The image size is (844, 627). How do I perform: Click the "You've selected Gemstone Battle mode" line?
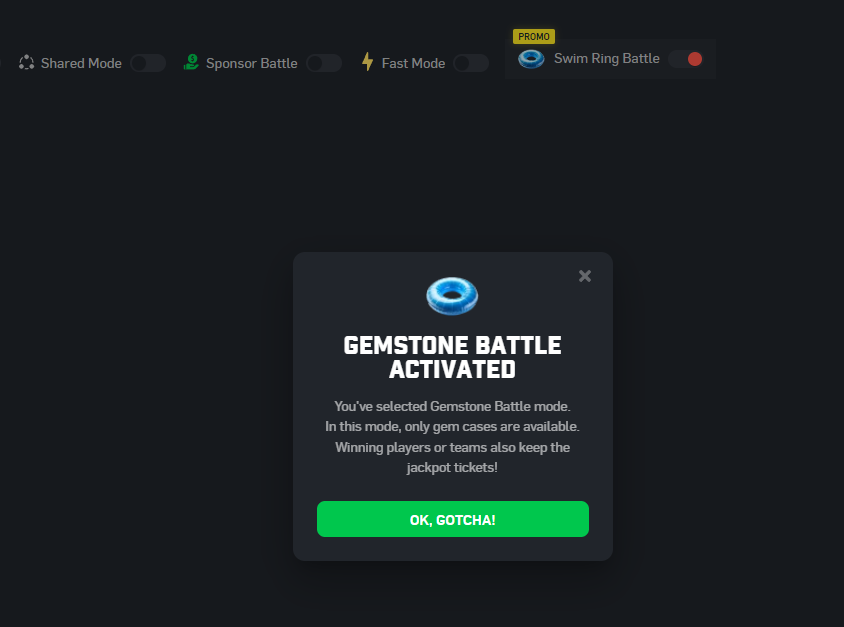[452, 406]
